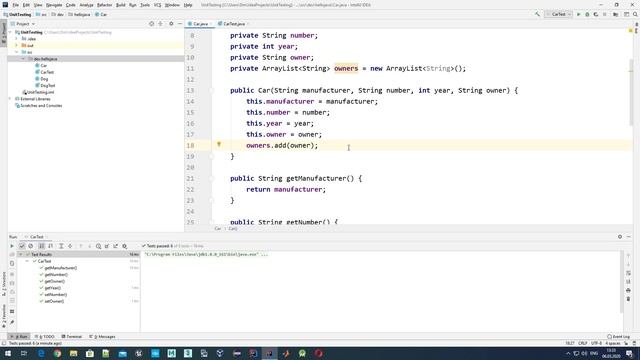Open IntelliJ IDEA from Windows taskbar
The height and width of the screenshot is (360, 640).
coord(269,353)
